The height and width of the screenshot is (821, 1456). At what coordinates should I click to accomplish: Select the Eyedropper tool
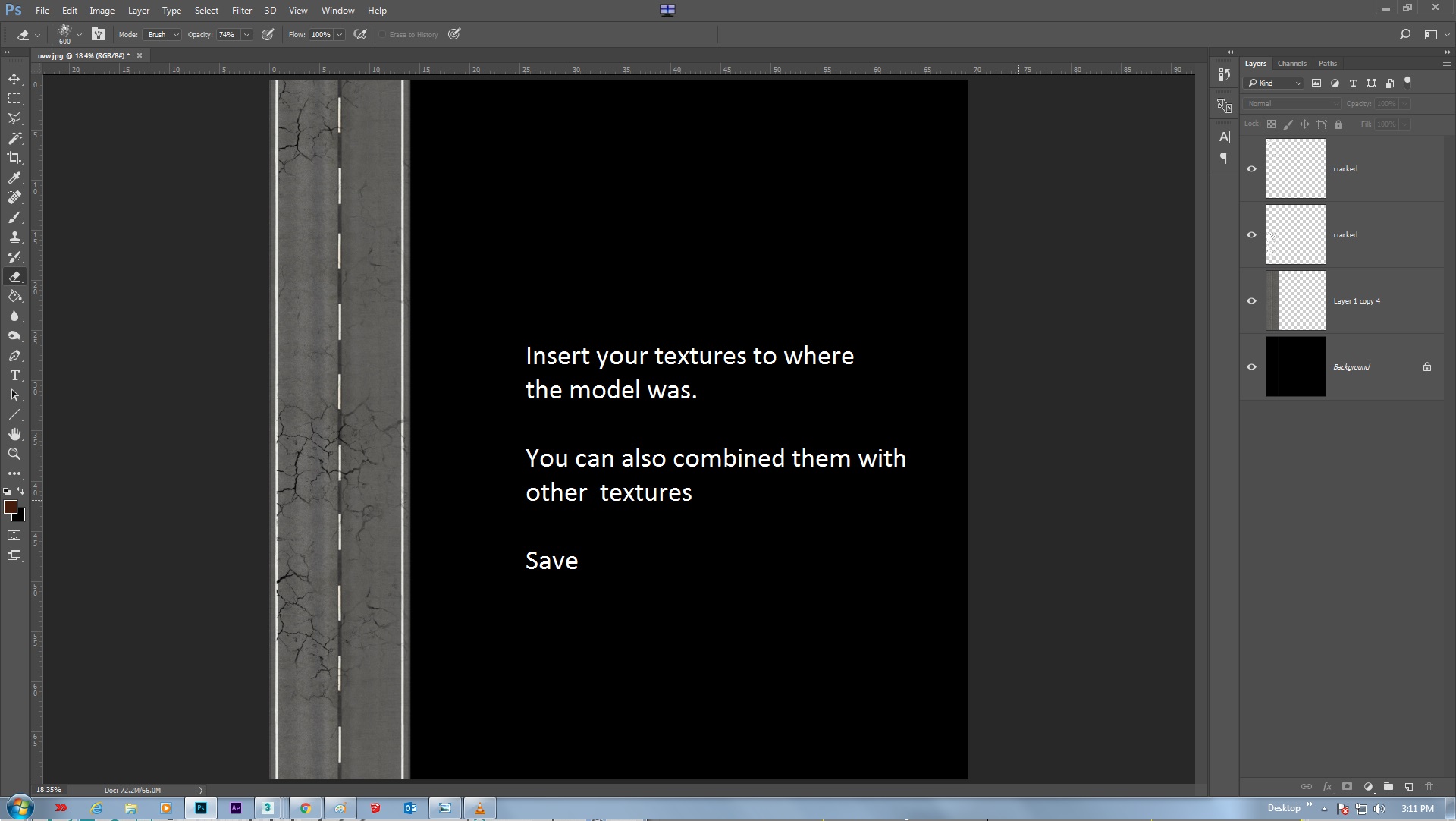point(14,177)
